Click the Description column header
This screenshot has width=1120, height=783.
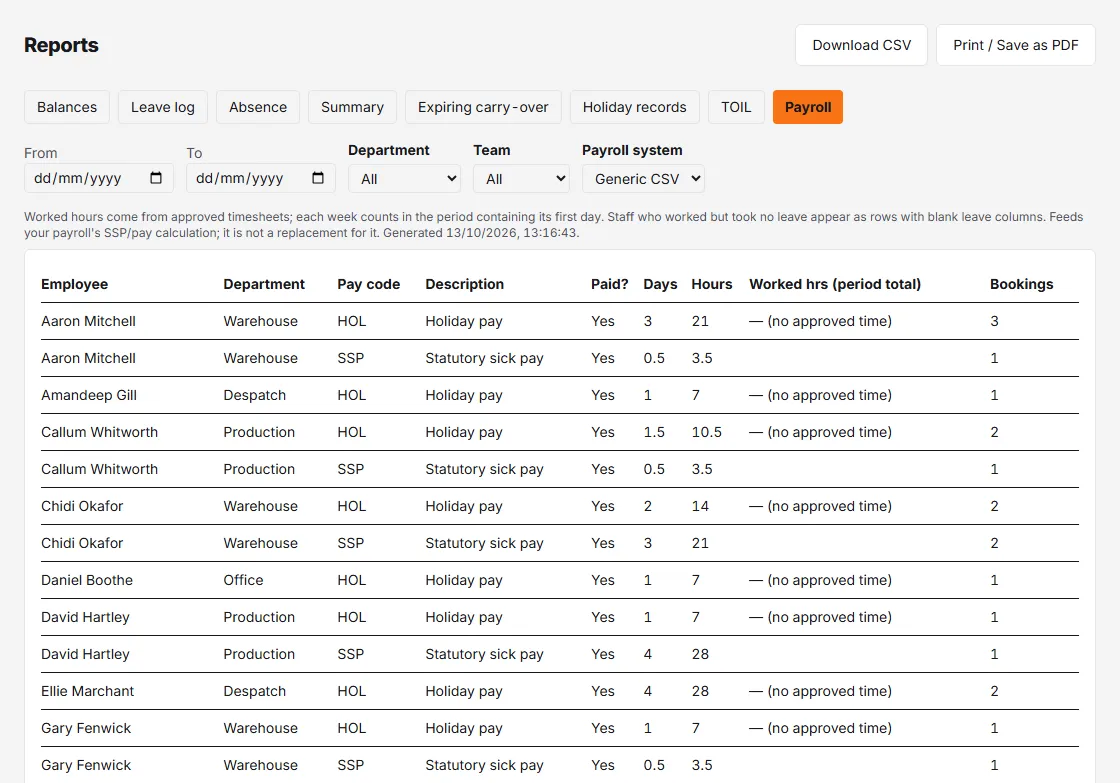464,284
